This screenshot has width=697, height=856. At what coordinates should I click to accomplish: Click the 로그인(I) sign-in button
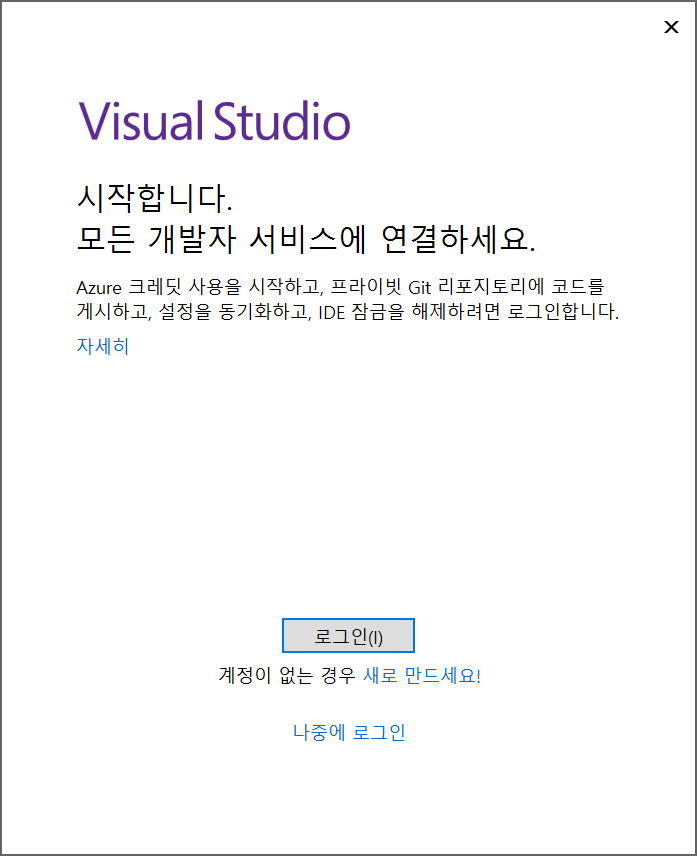coord(348,635)
